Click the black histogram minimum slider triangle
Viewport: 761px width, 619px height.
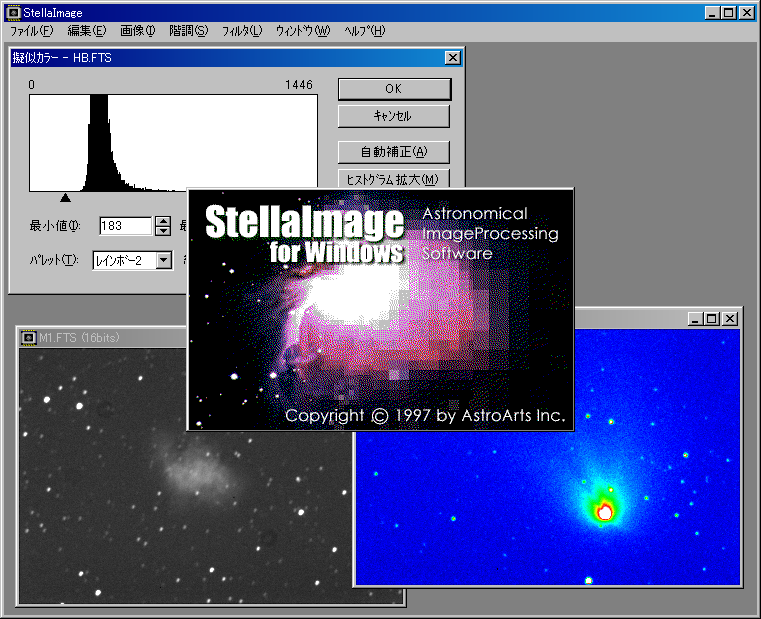65,197
